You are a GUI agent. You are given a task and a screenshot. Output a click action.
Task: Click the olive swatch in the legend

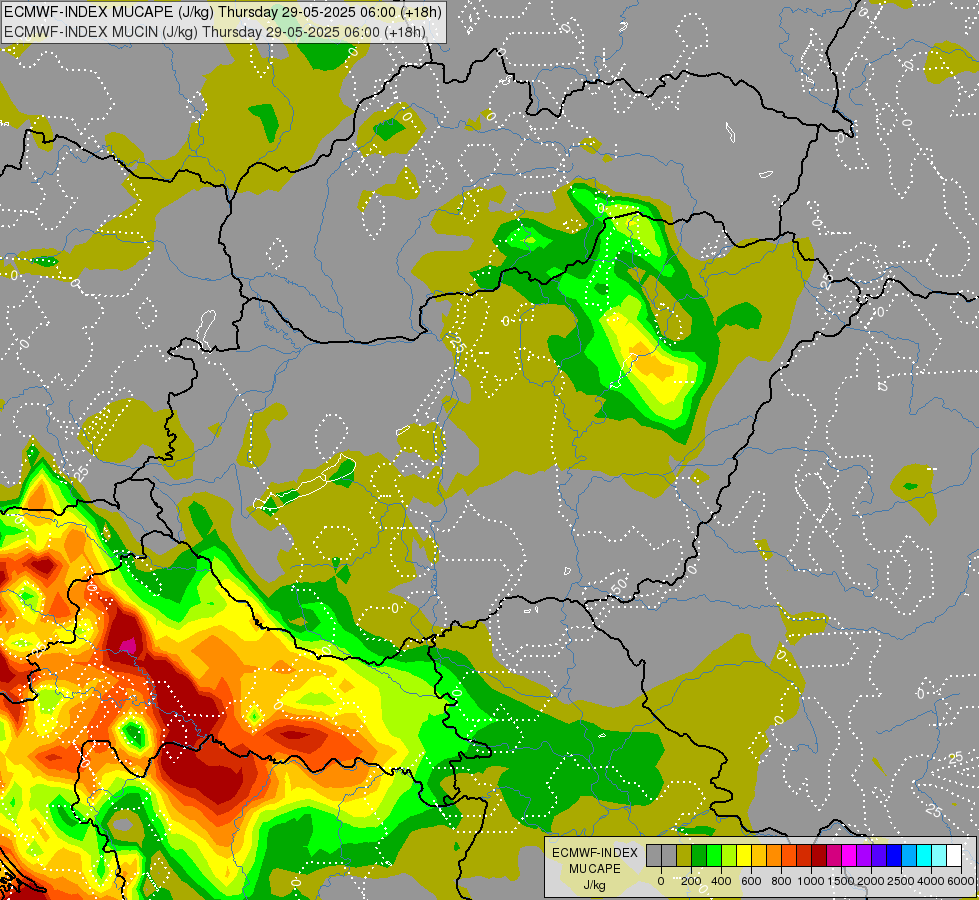pos(684,855)
